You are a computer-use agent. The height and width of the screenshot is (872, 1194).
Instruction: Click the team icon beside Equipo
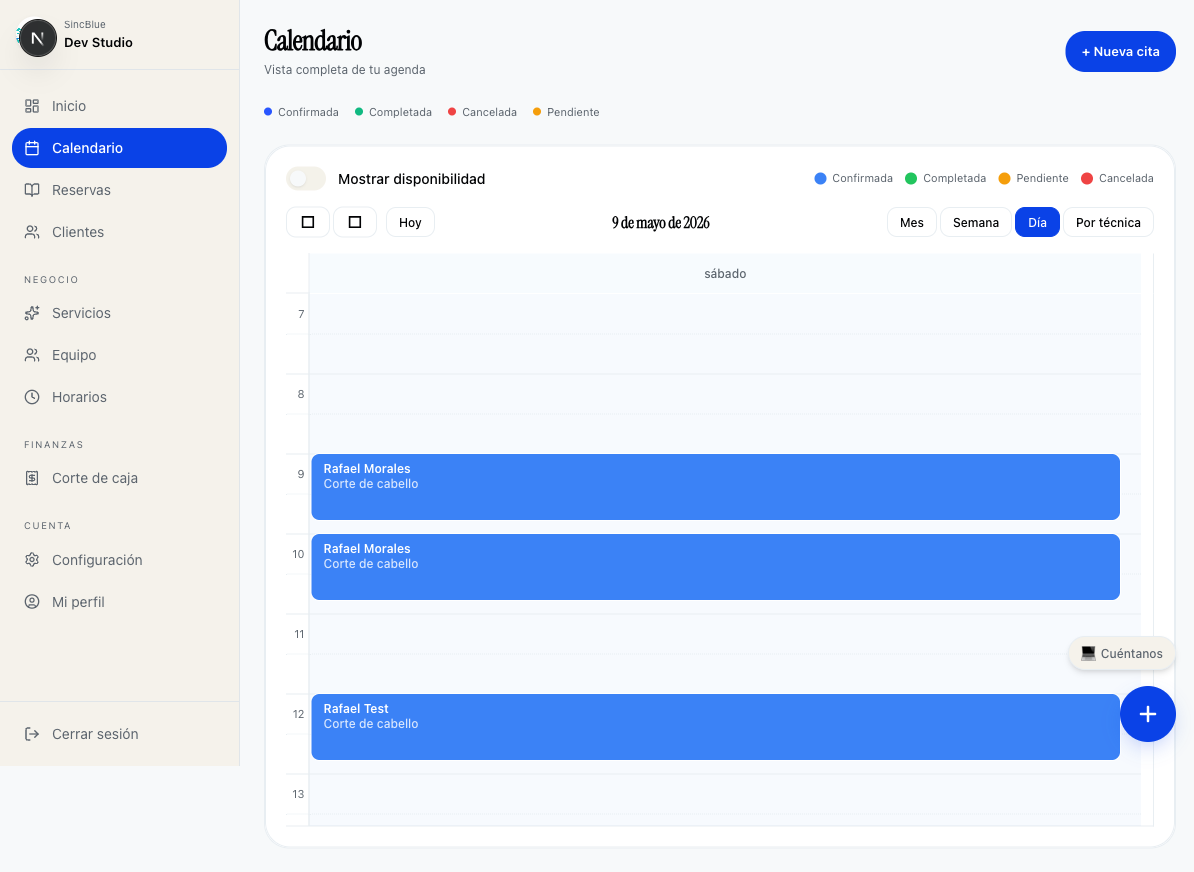[32, 355]
